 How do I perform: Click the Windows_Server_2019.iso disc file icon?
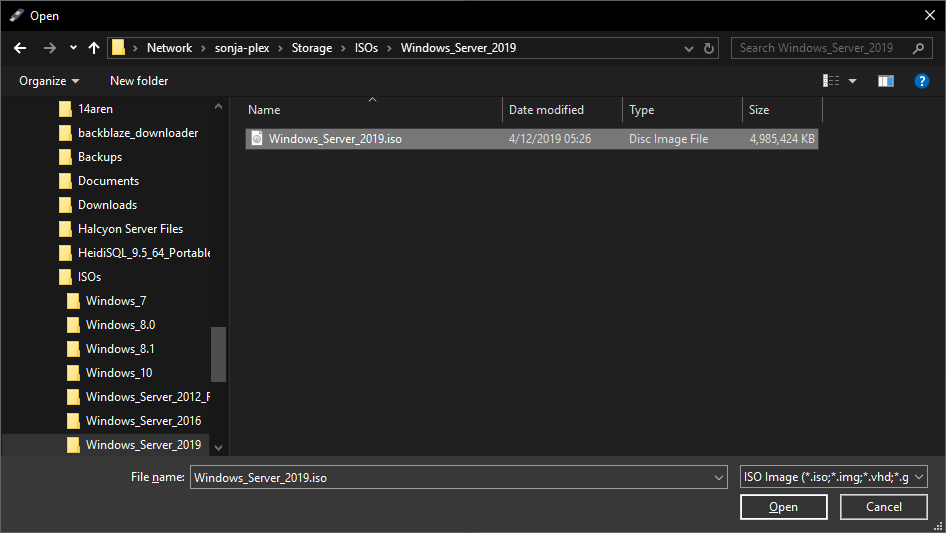[257, 139]
